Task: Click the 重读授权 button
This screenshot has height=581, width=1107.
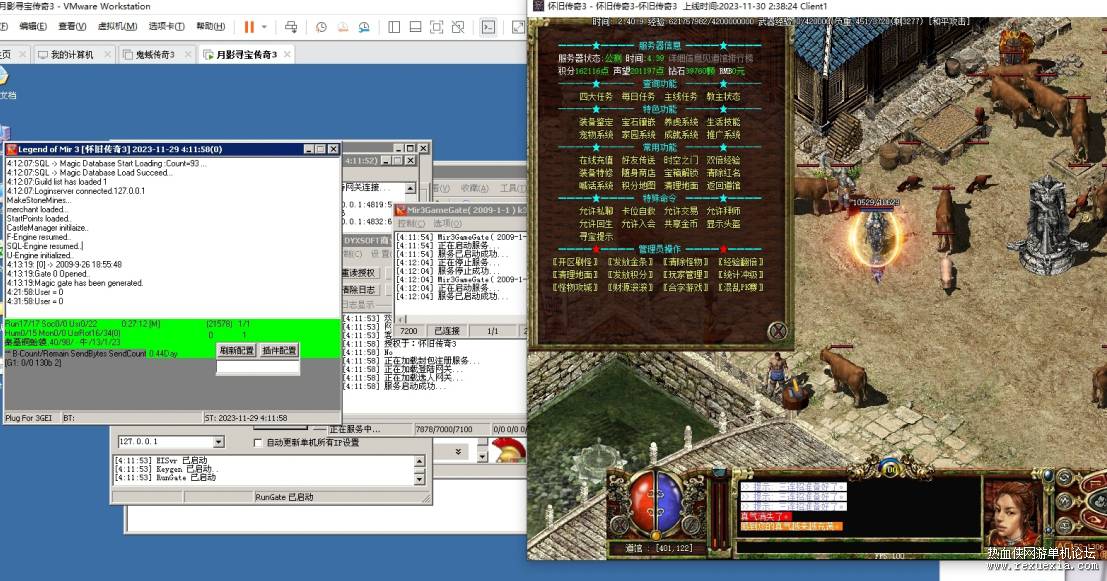Action: 359,273
